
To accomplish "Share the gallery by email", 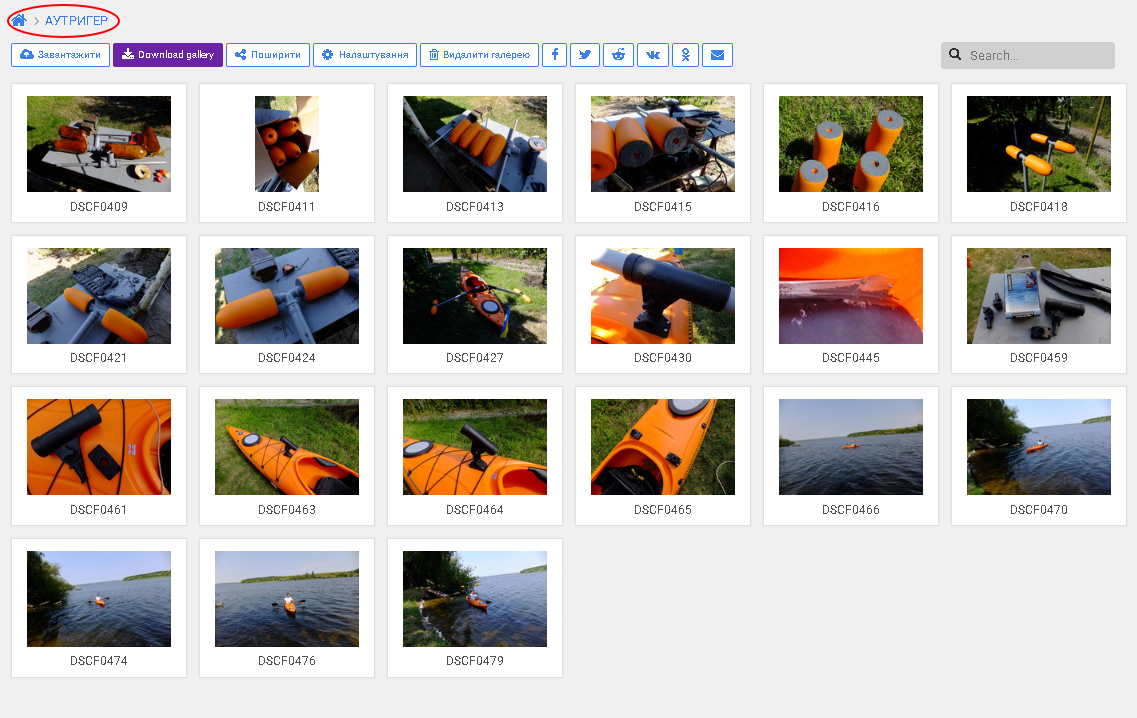I will (717, 55).
